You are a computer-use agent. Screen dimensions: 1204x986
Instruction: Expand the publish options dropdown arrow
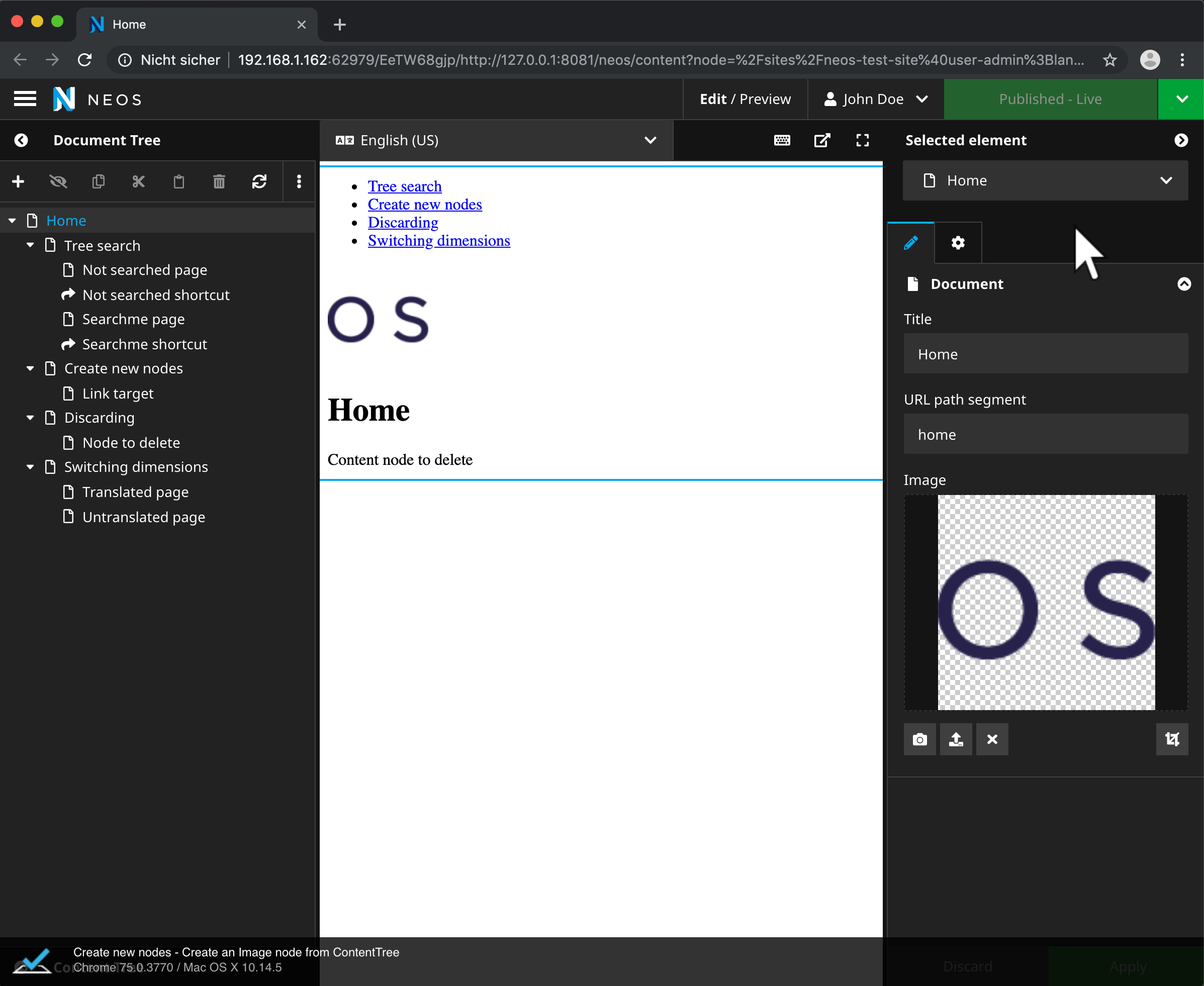pos(1181,99)
